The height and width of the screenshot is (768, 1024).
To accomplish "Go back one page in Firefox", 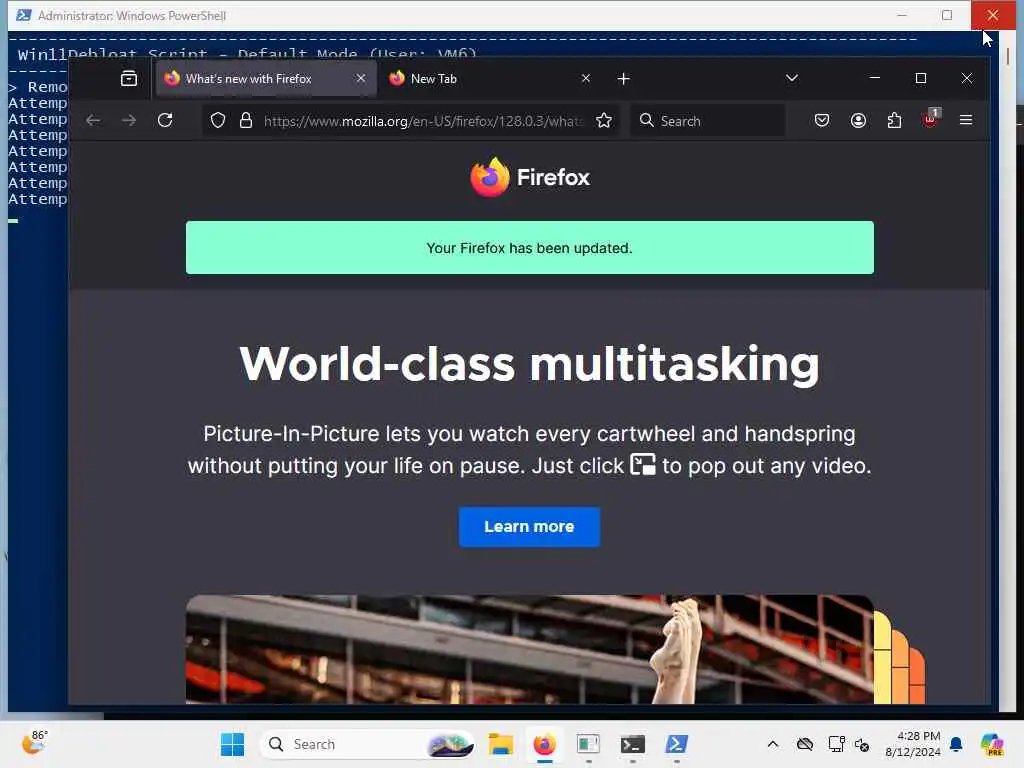I will click(93, 120).
